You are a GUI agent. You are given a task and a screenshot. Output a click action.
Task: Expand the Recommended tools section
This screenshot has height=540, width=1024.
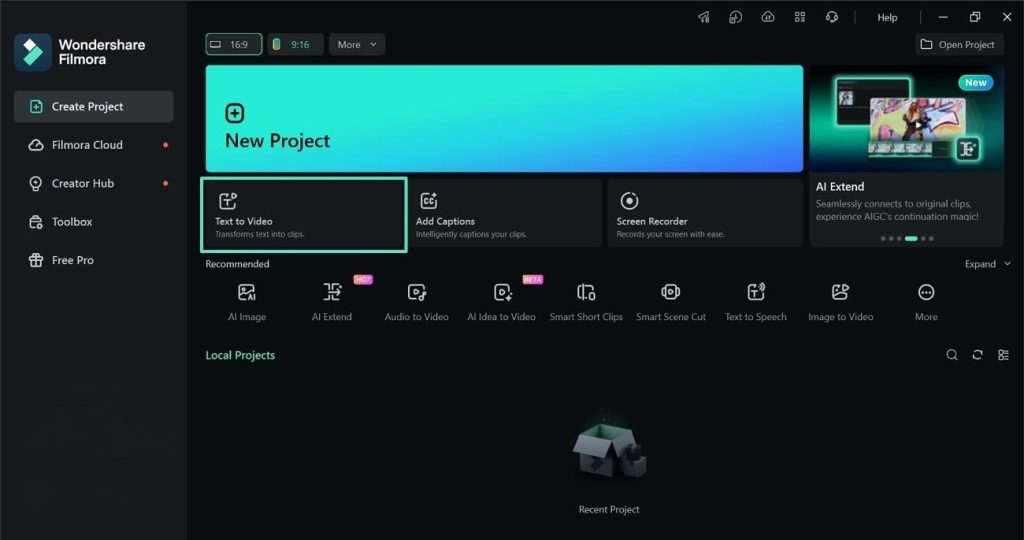986,264
